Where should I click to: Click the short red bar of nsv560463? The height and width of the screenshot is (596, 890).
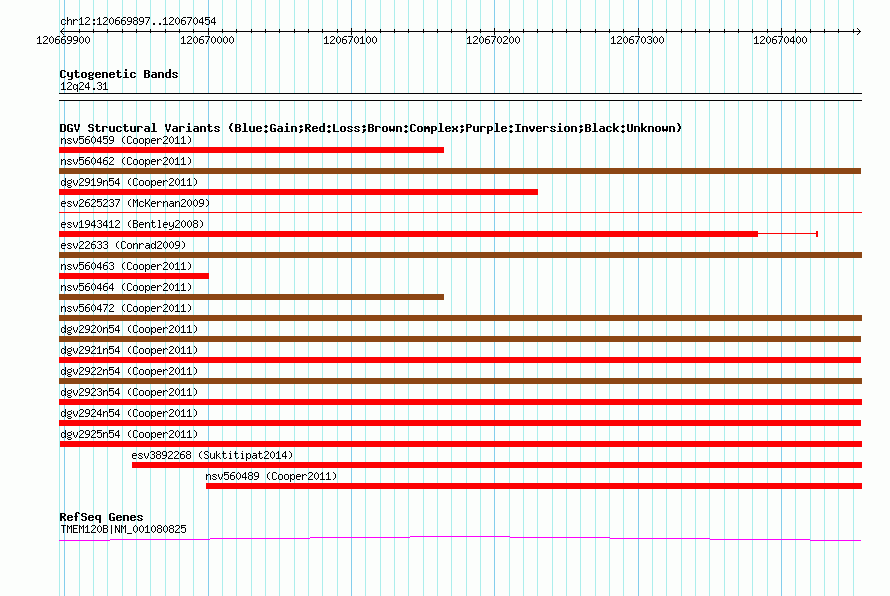pyautogui.click(x=134, y=276)
